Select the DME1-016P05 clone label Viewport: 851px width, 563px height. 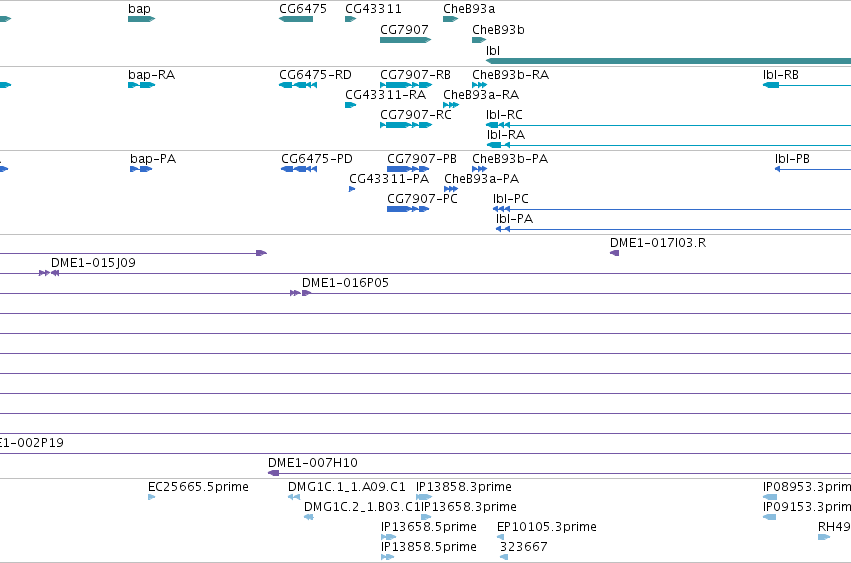345,283
